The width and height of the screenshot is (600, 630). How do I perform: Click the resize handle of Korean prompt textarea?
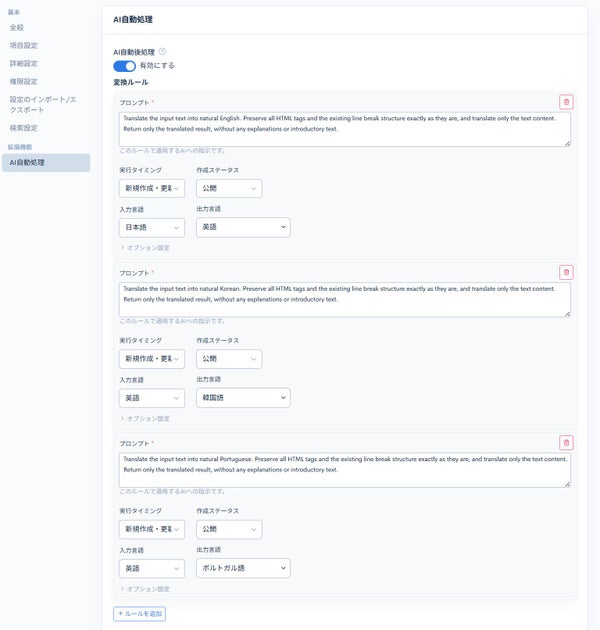coord(567,314)
